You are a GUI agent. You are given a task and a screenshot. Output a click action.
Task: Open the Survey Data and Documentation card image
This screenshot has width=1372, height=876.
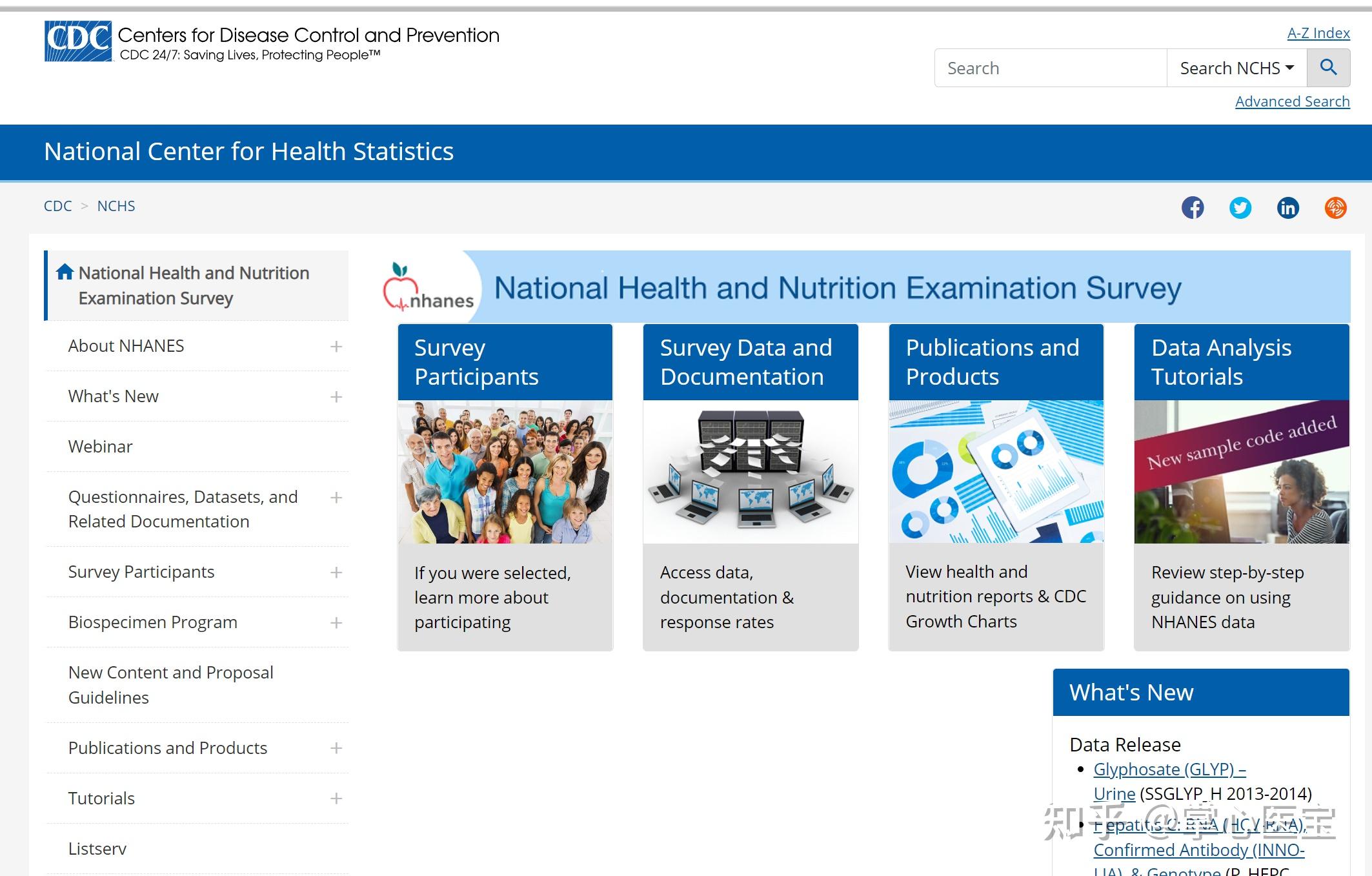tap(751, 472)
